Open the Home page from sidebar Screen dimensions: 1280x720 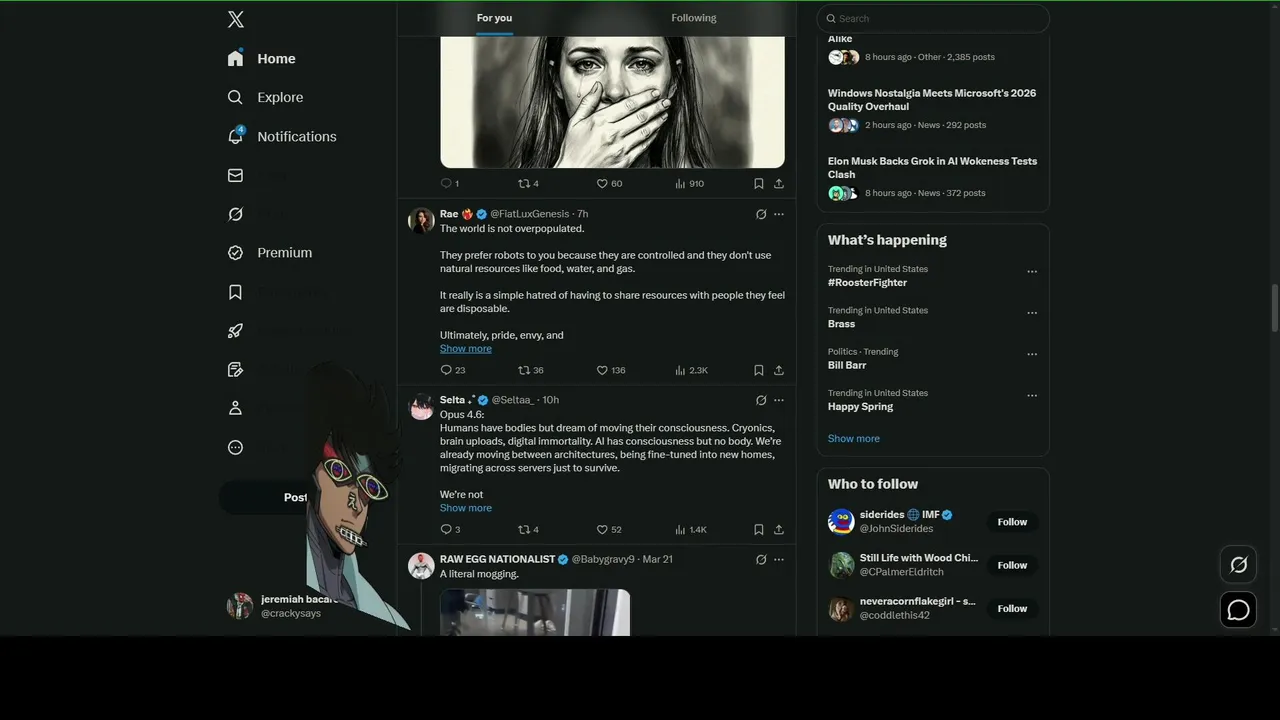(261, 58)
